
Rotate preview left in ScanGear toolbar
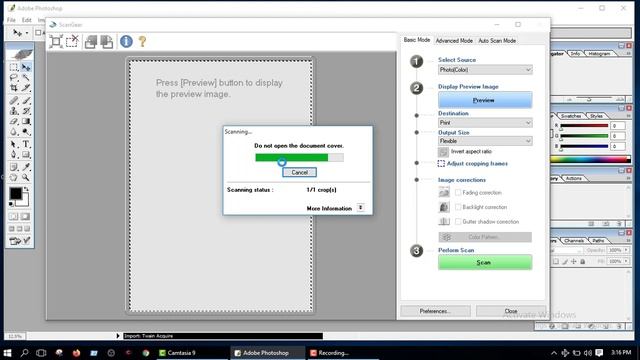91,42
